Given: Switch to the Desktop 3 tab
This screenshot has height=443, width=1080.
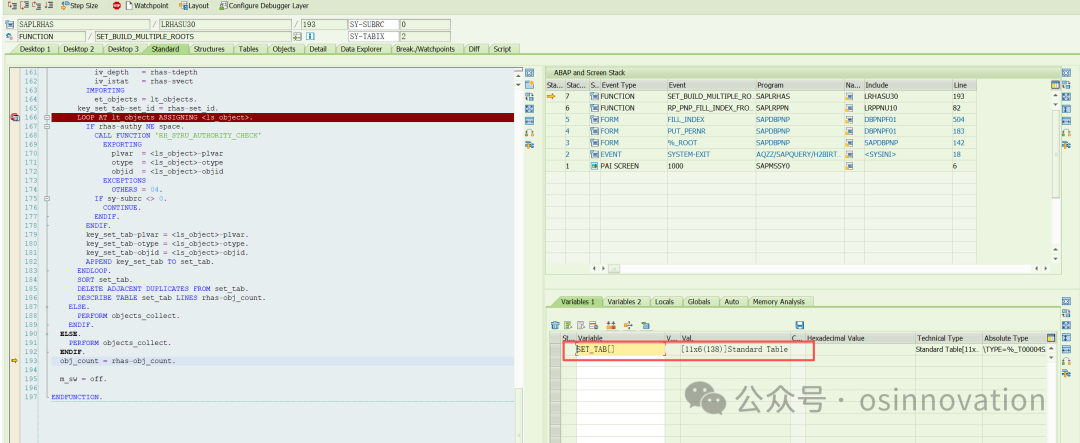Looking at the screenshot, I should click(123, 49).
